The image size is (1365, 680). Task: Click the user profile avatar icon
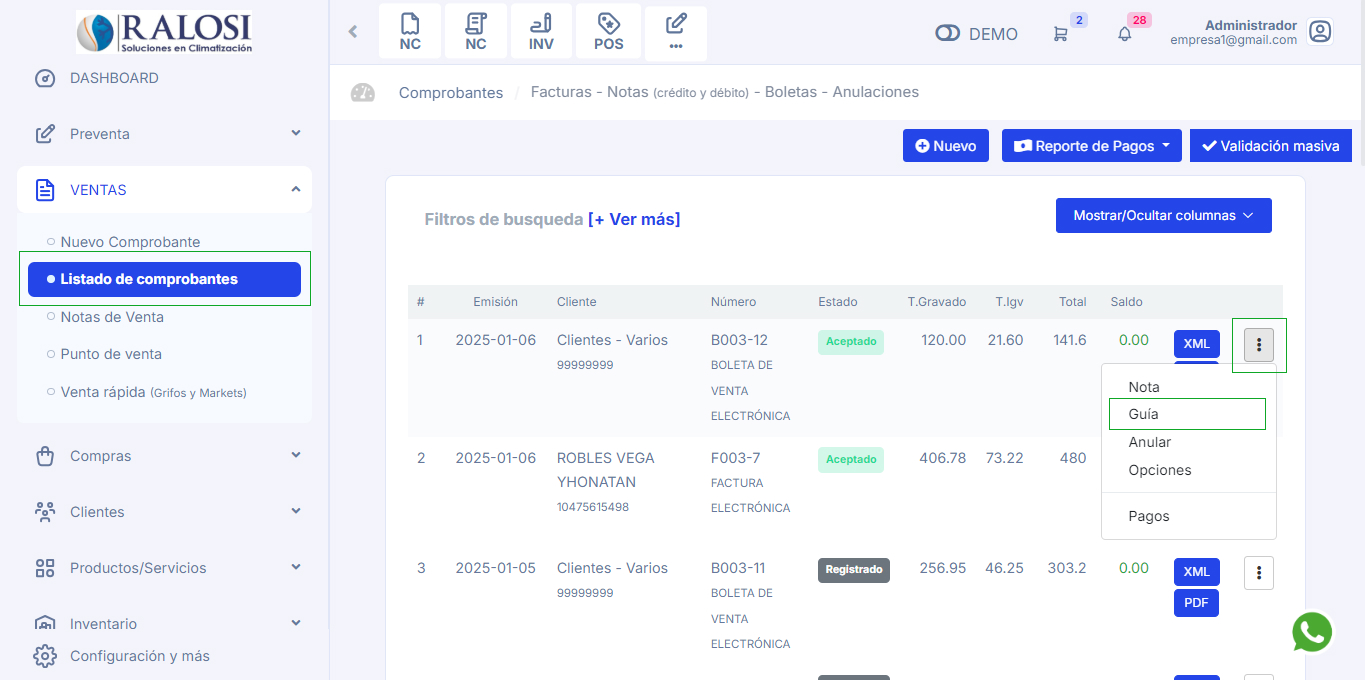1320,32
